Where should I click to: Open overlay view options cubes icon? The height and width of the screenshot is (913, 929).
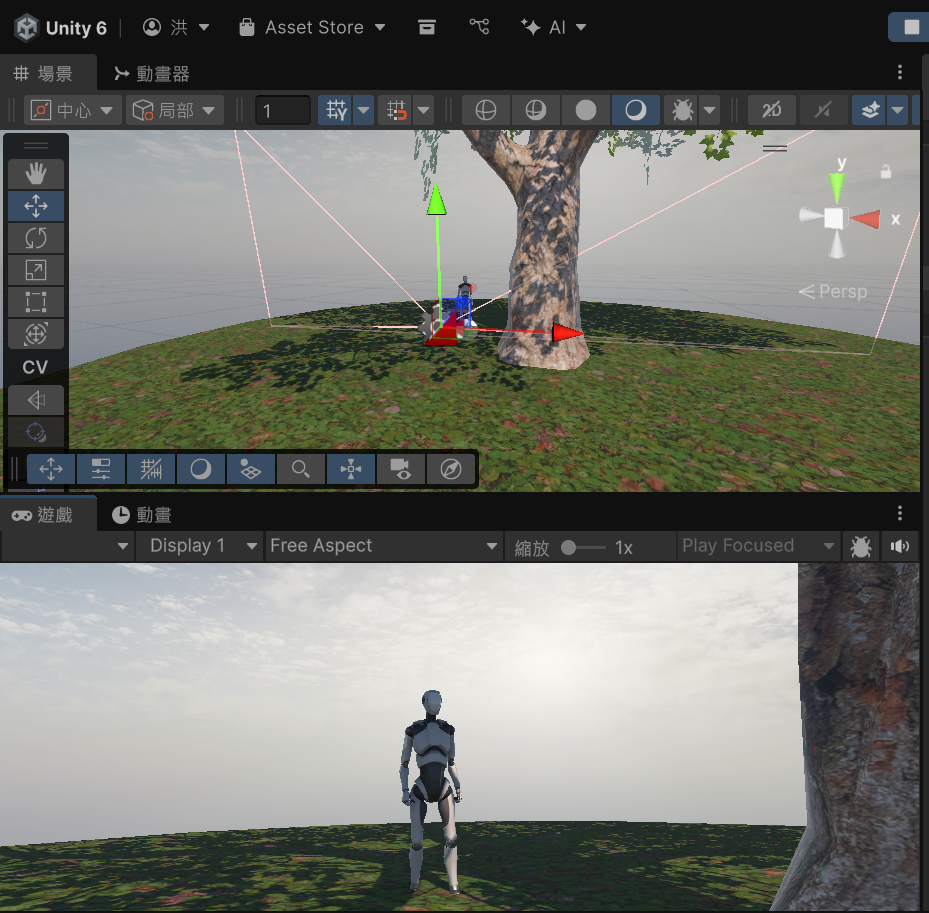coord(250,469)
